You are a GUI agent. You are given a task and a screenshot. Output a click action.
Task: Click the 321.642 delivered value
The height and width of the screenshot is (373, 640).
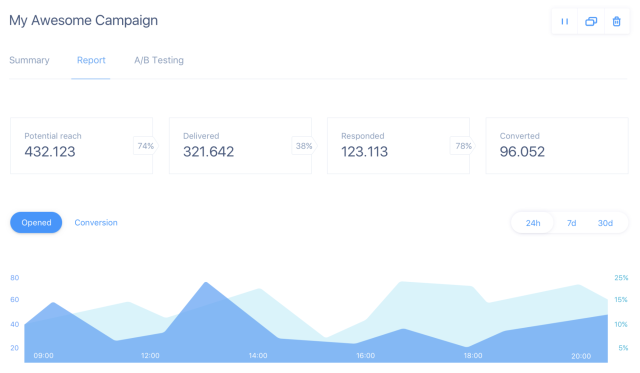click(209, 152)
